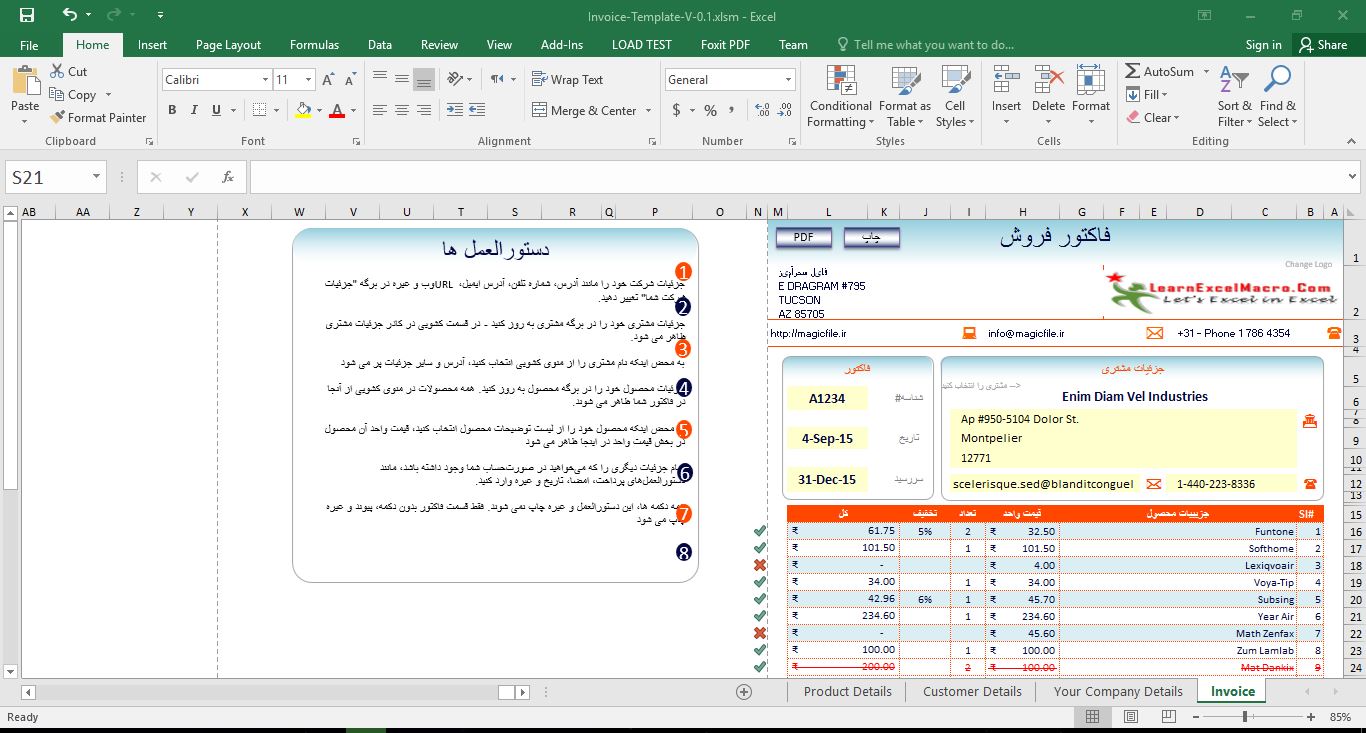The width and height of the screenshot is (1366, 733).
Task: Open Cell Styles gallery
Action: 955,97
